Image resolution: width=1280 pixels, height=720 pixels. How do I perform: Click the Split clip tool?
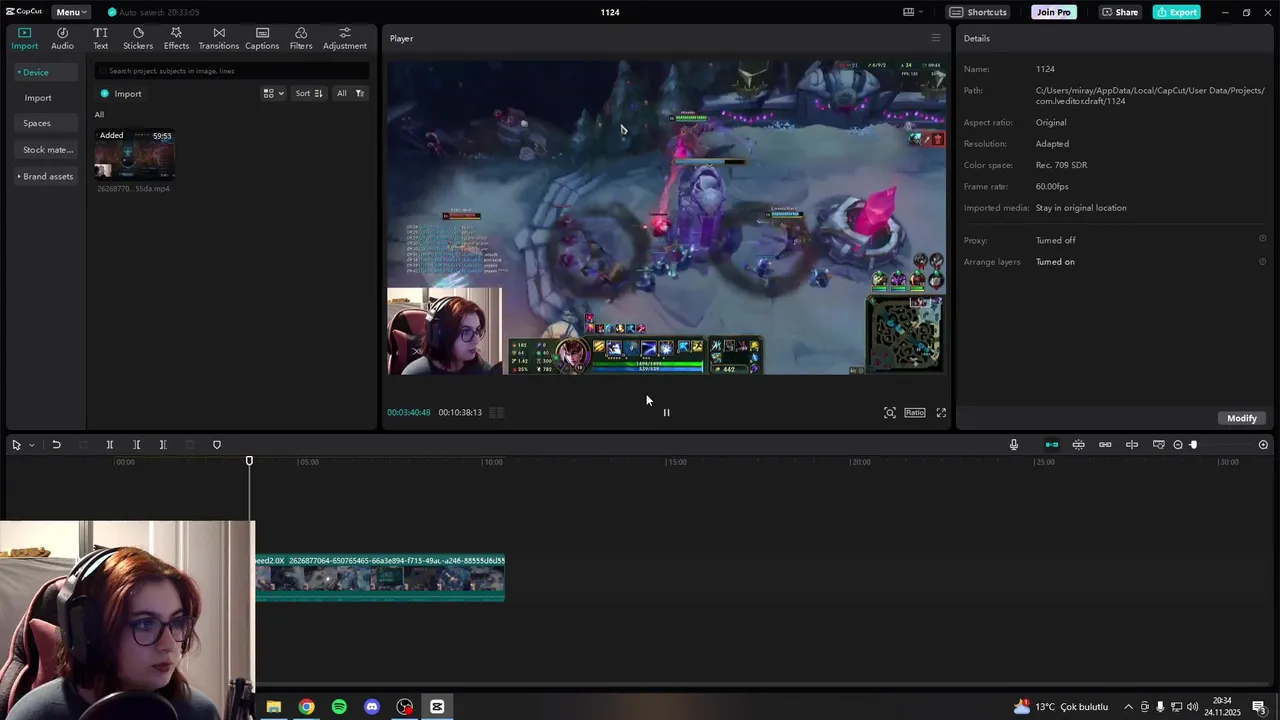(x=110, y=445)
